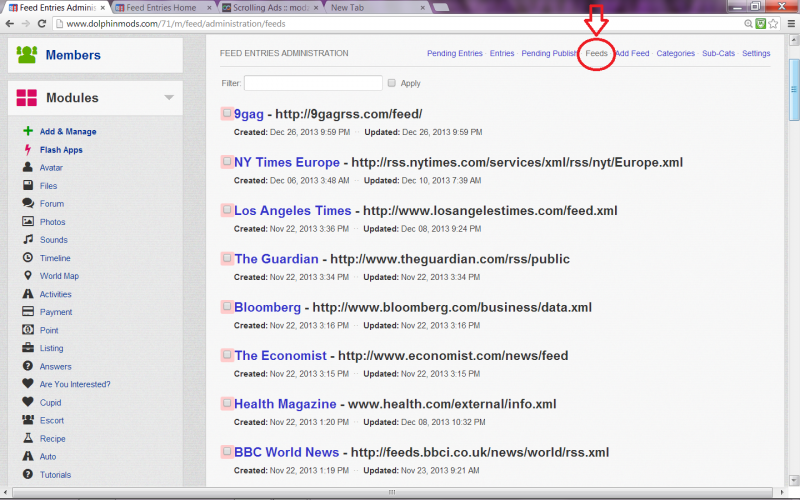This screenshot has width=800, height=500.
Task: Click the zoom magnifier icon in address bar
Action: (x=748, y=23)
